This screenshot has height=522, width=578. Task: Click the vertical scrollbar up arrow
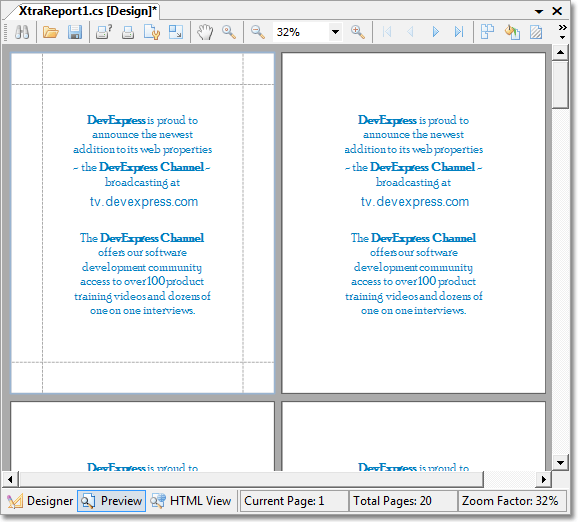[x=560, y=52]
